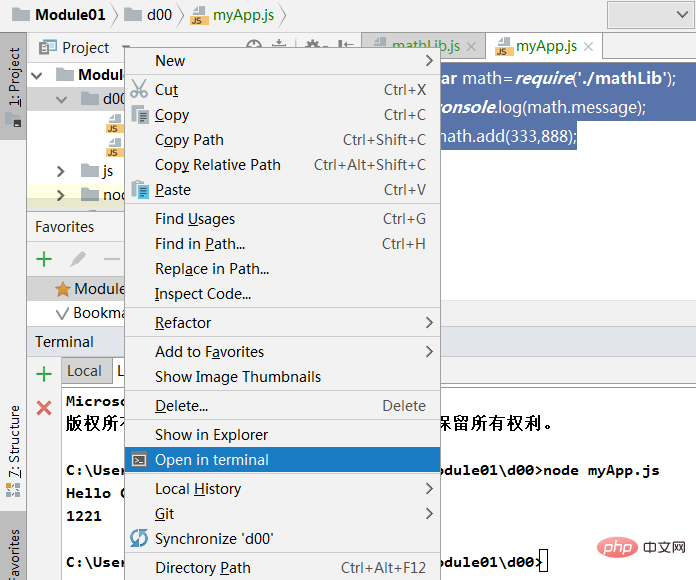Expand the no... folder node
The image size is (696, 580).
coord(61,195)
